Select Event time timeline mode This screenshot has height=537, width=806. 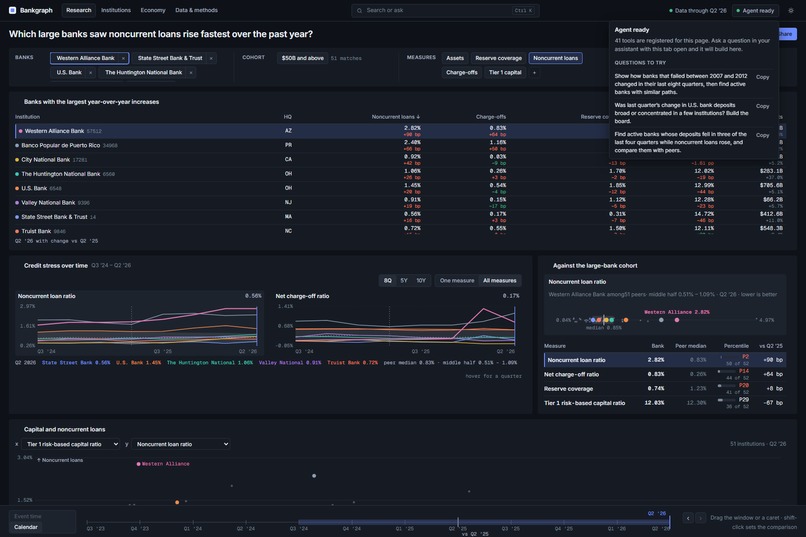click(x=28, y=516)
